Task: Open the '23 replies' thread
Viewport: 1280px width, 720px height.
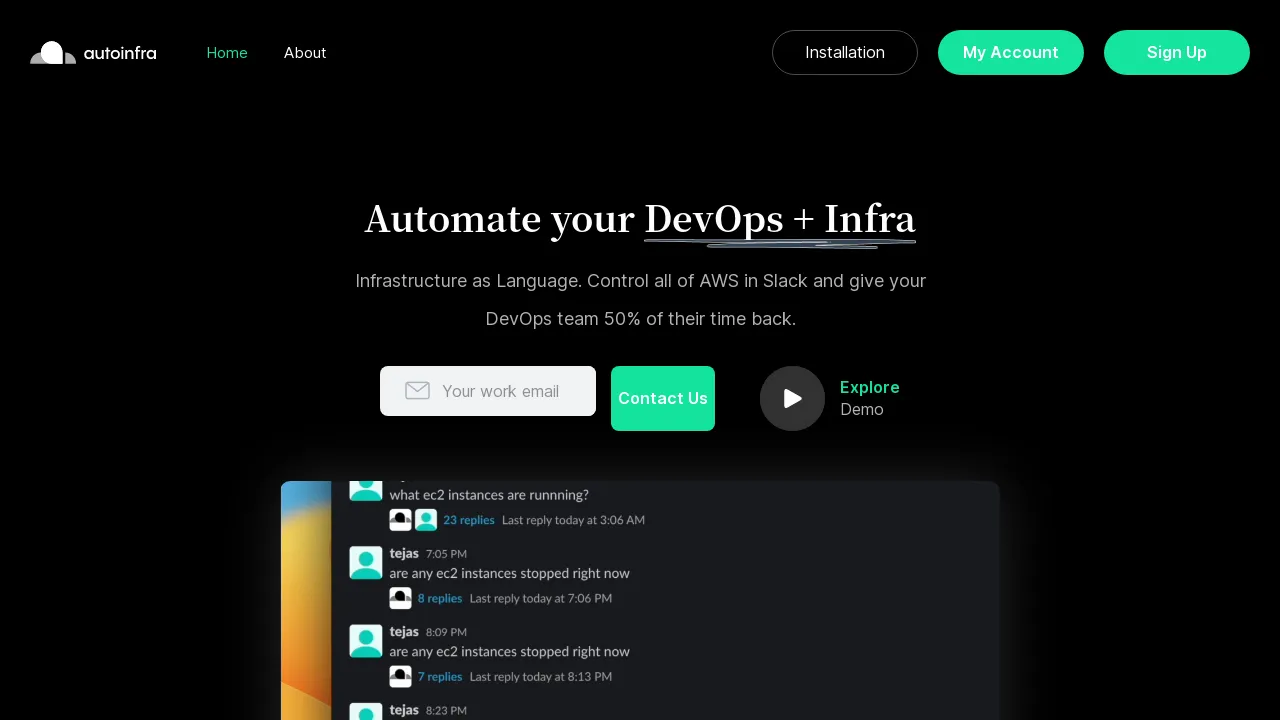Action: click(469, 519)
